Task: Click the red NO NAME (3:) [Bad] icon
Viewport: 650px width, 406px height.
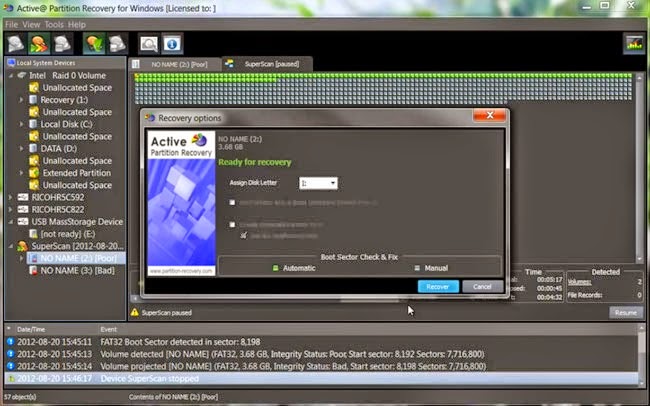Action: pos(34,271)
